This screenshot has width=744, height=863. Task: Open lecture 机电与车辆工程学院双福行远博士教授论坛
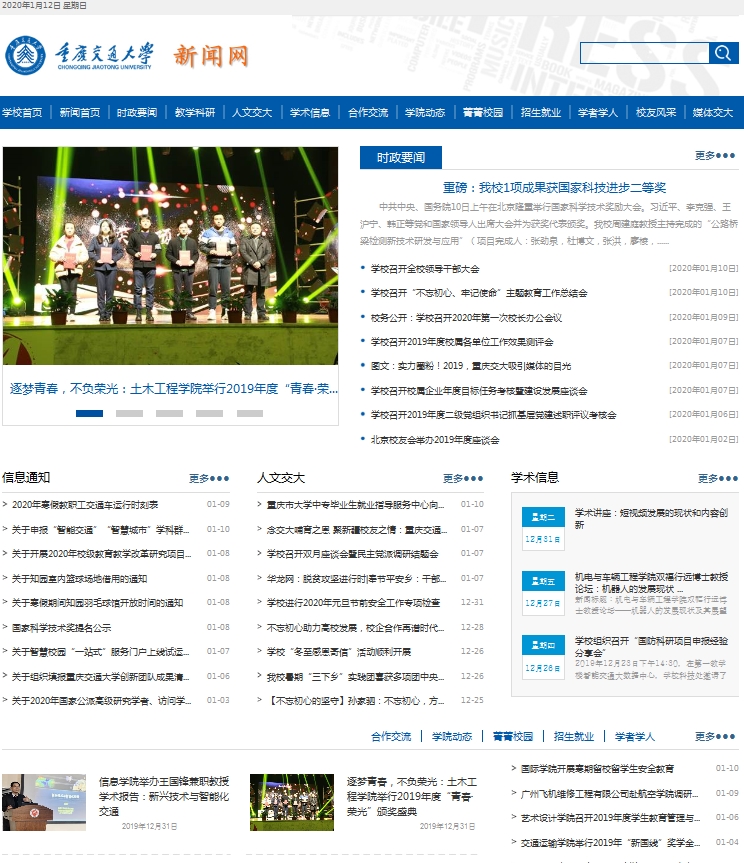click(652, 582)
